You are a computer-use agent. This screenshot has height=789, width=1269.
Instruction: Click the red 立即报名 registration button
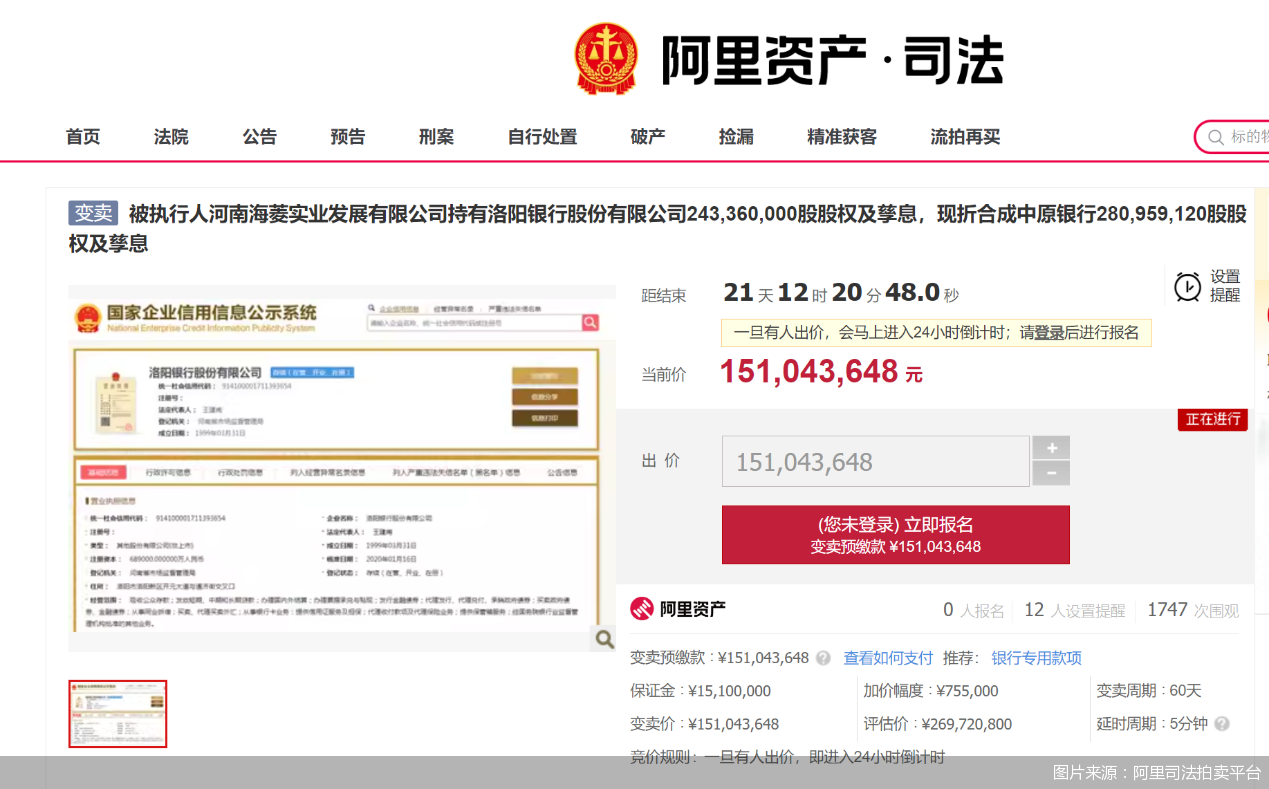pyautogui.click(x=896, y=535)
